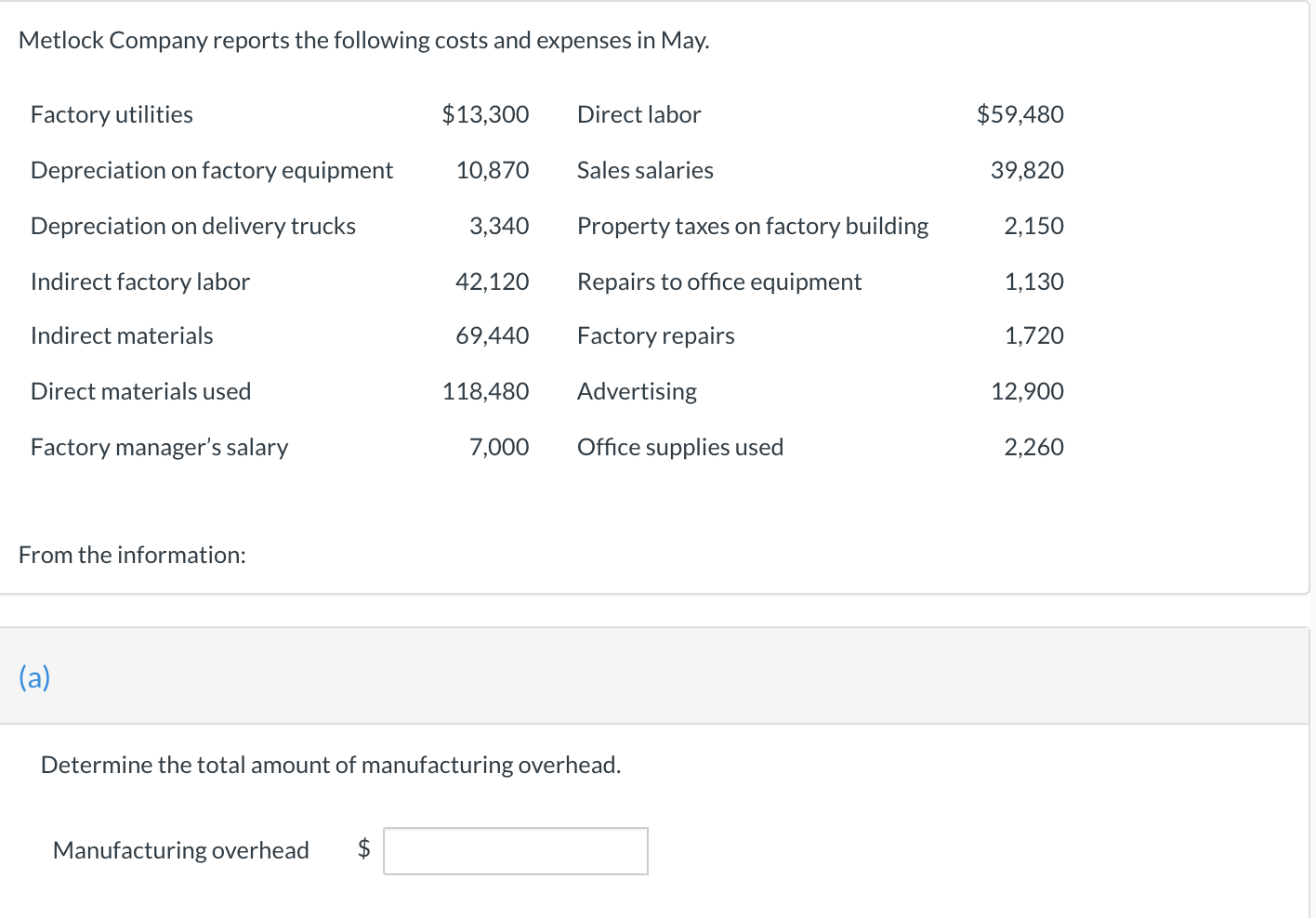Screen dimensions: 1316x918
Task: Click Repairs to office equipment label
Action: tap(719, 282)
